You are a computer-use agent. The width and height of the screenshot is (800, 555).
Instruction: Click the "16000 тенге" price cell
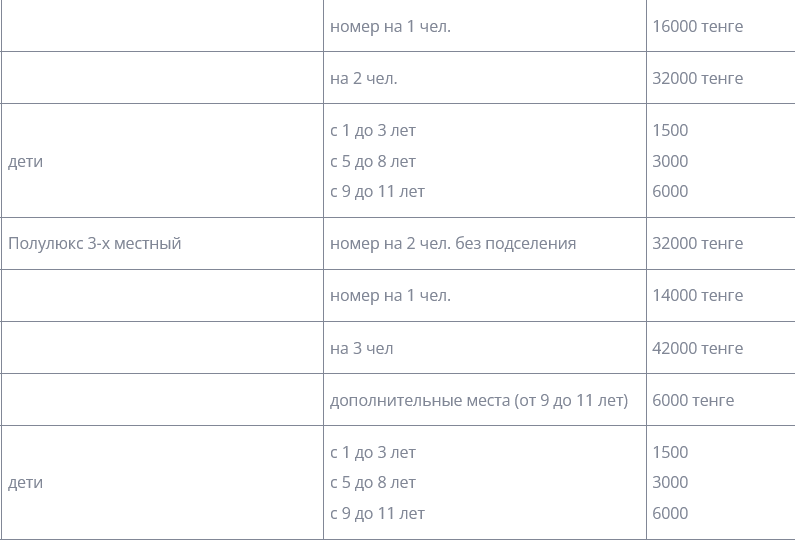697,26
